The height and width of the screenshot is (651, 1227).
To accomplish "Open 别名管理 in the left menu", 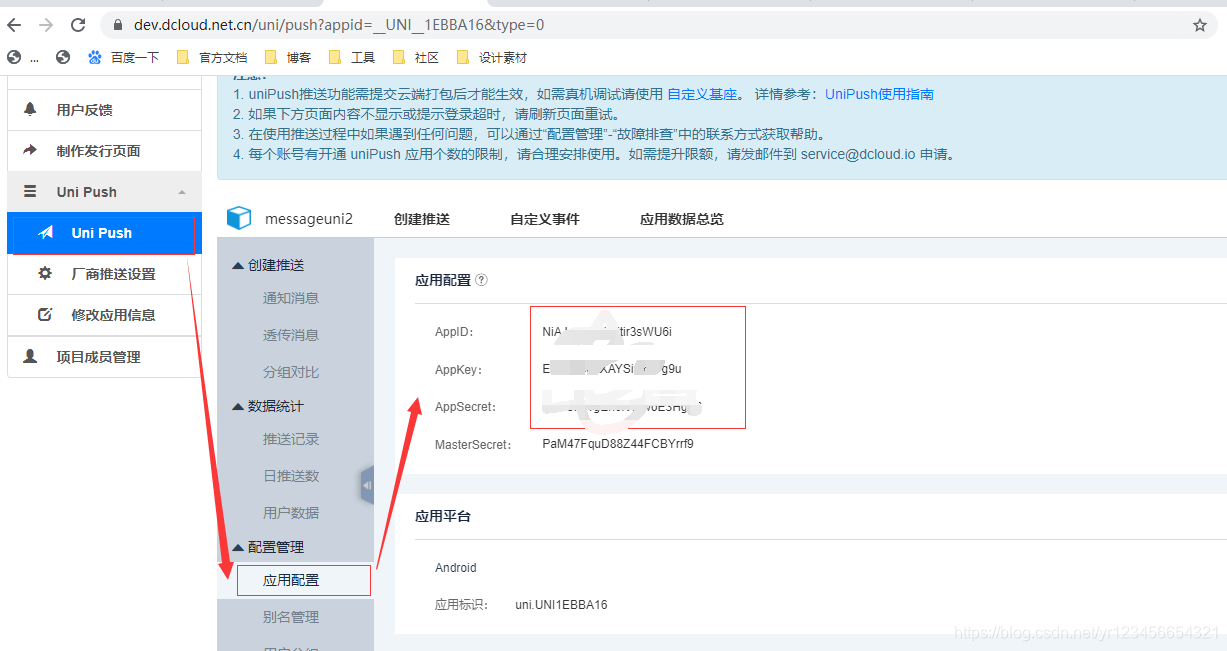I will point(291,617).
